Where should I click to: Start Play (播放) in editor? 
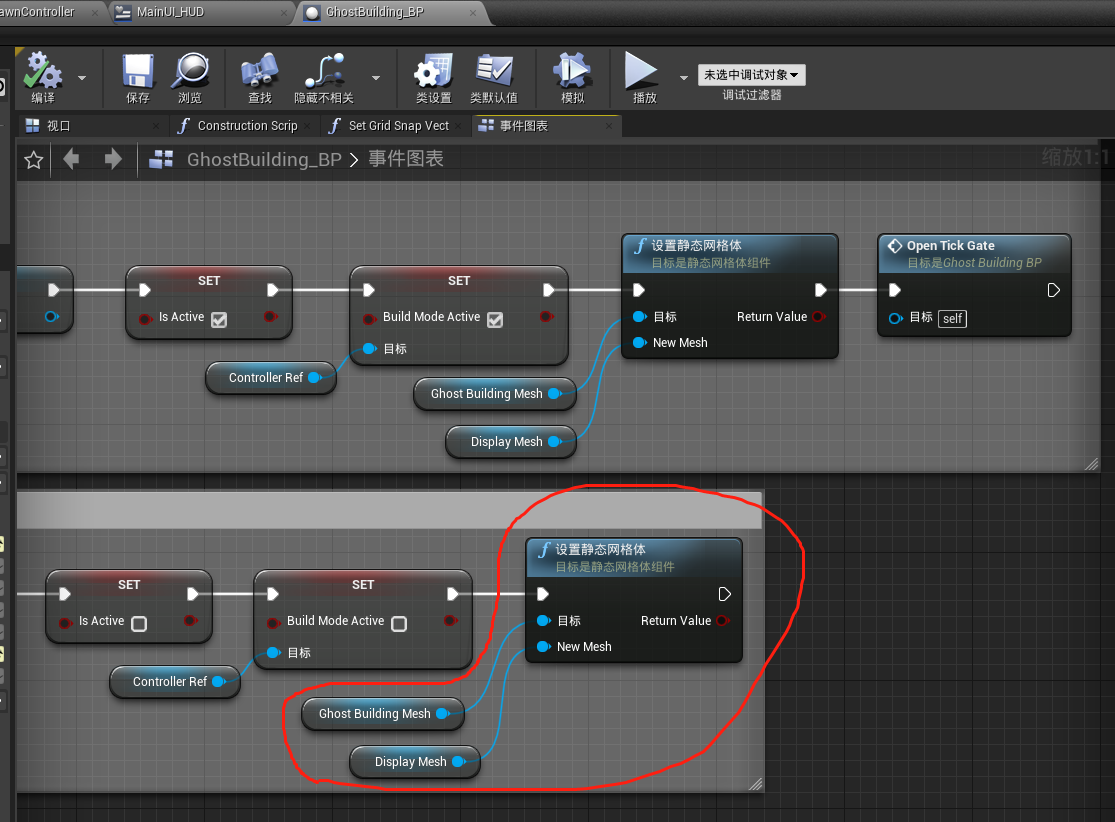click(642, 71)
